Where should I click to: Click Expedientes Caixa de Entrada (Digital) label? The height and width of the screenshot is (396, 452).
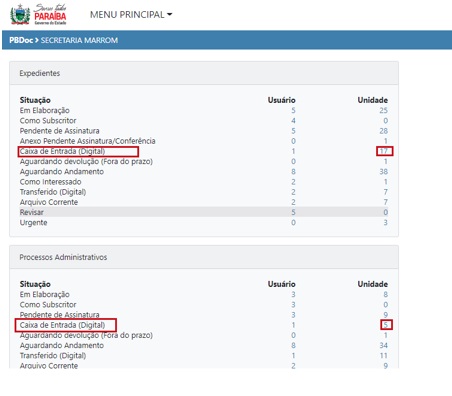pyautogui.click(x=62, y=151)
